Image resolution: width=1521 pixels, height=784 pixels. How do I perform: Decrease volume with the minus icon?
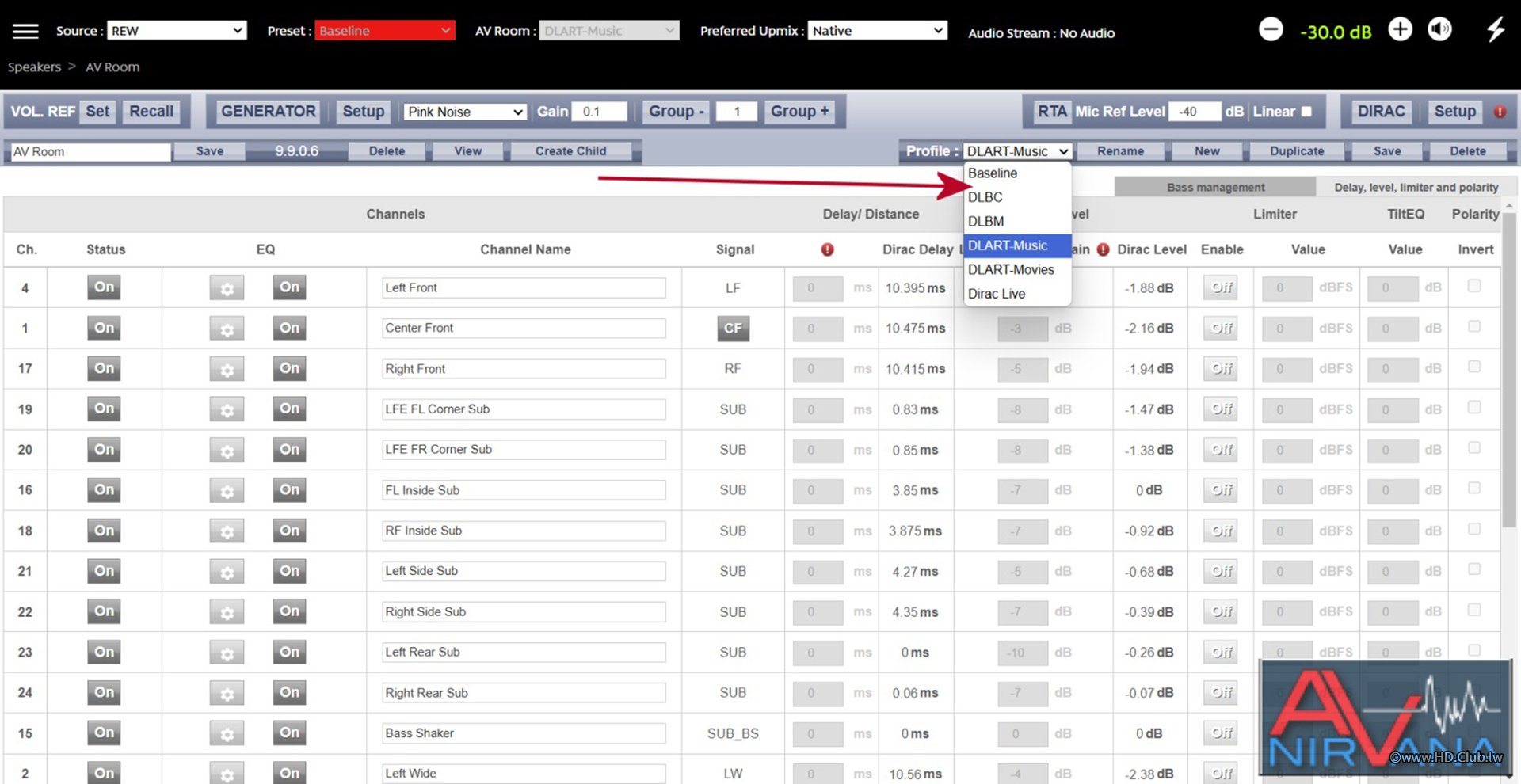(1271, 30)
